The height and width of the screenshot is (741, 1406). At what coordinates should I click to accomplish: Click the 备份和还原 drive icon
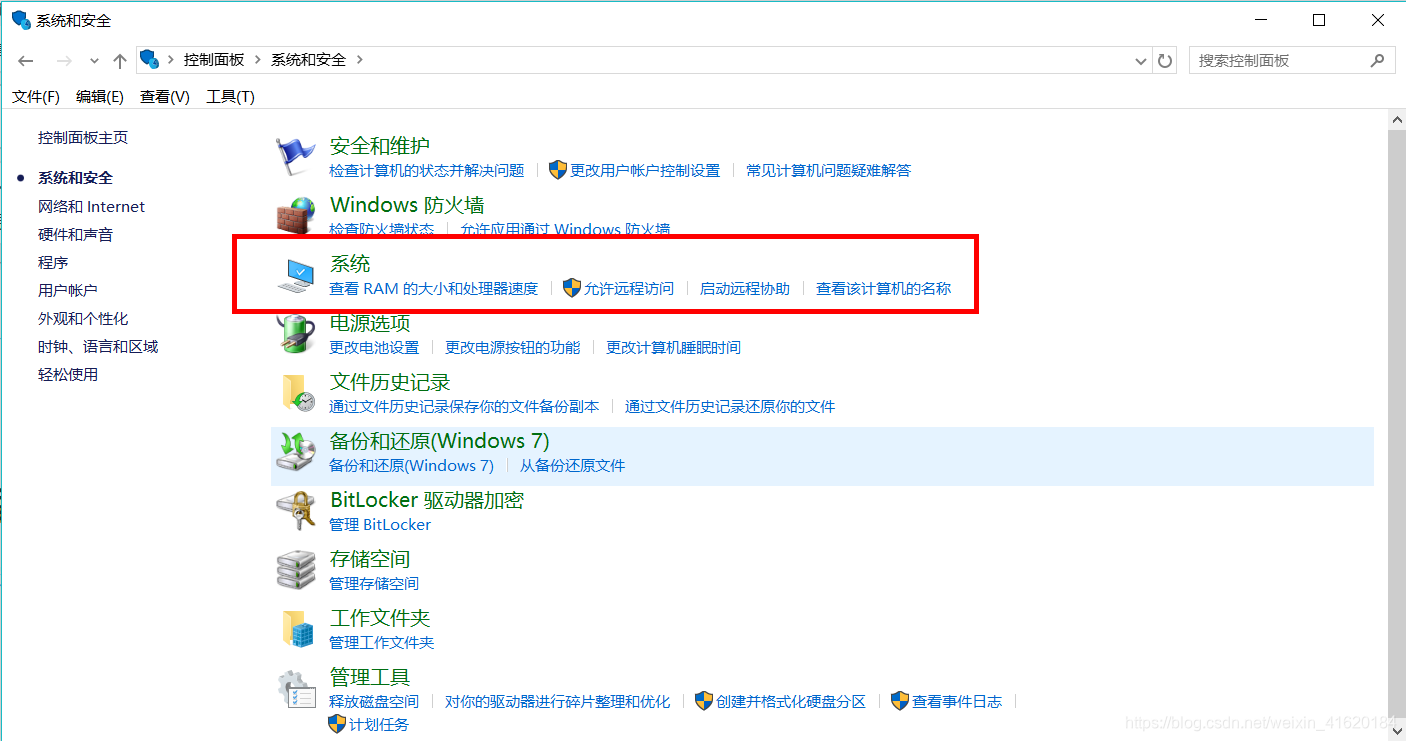point(295,452)
